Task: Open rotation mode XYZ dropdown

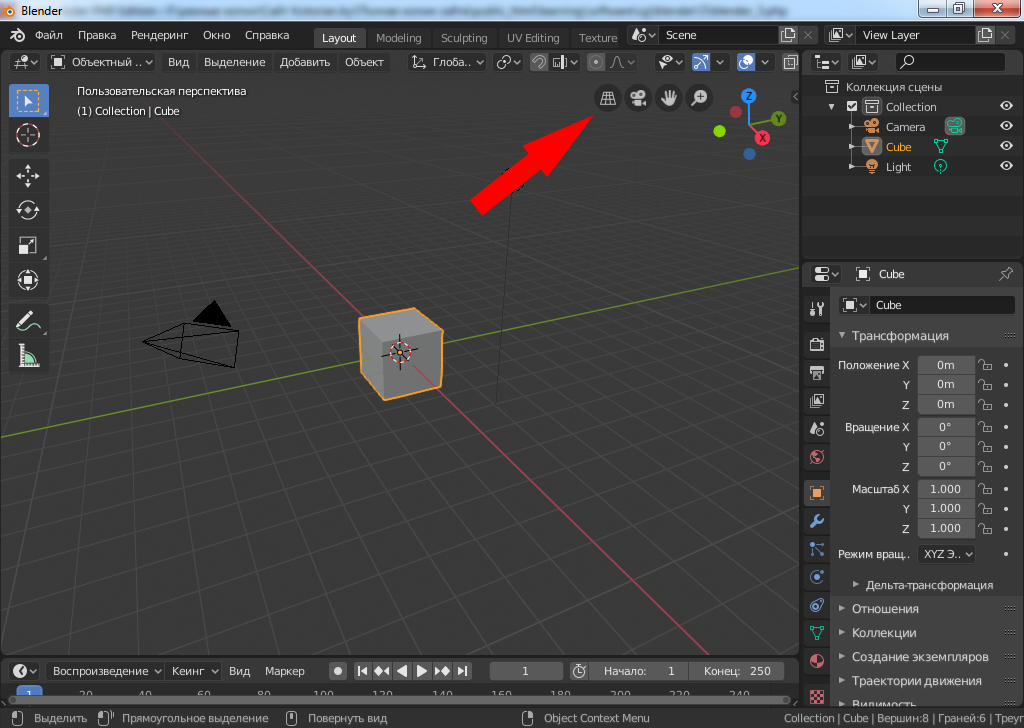Action: tap(946, 553)
